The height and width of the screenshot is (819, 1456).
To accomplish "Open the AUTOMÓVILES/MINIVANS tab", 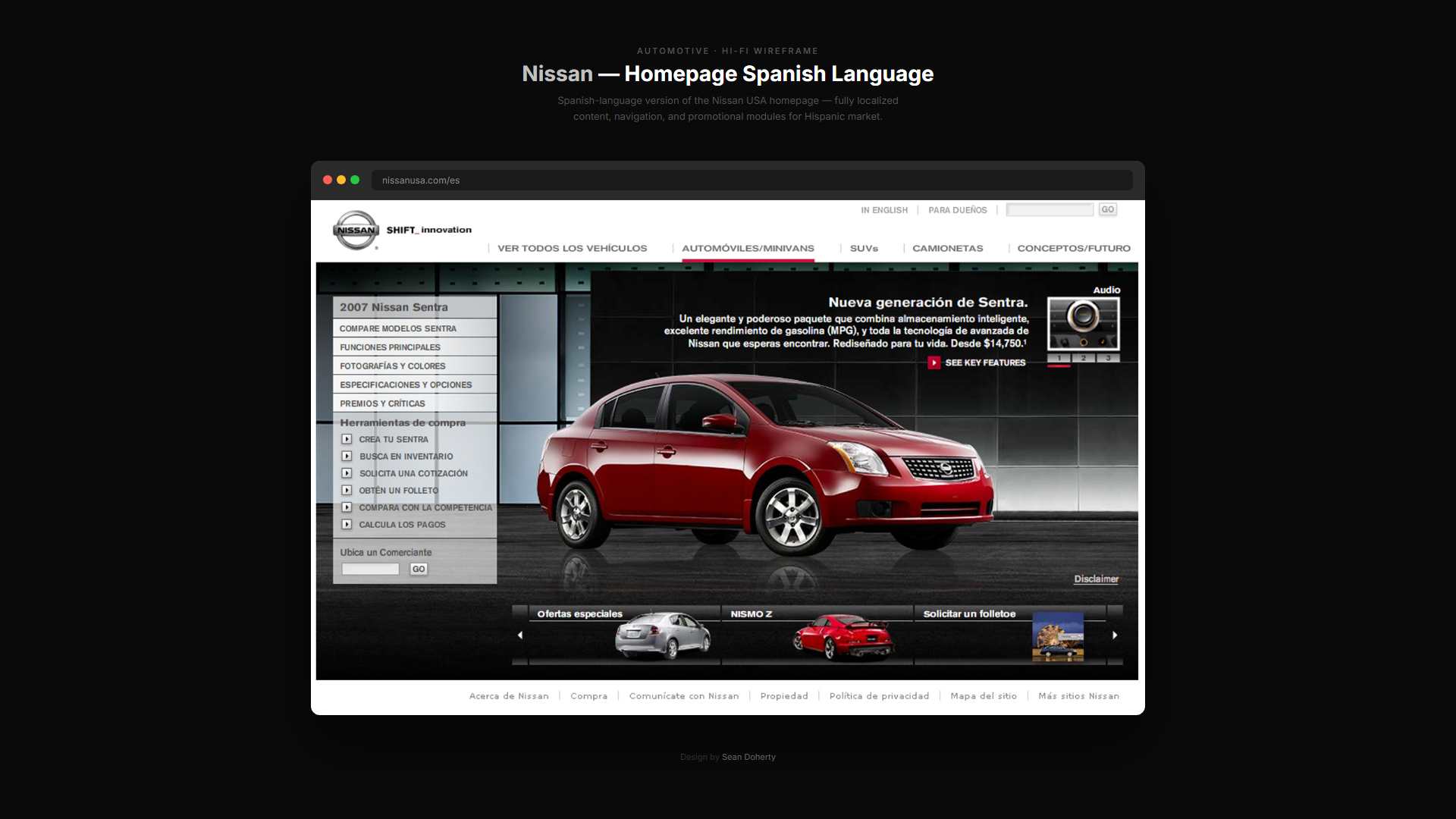I will click(x=748, y=248).
